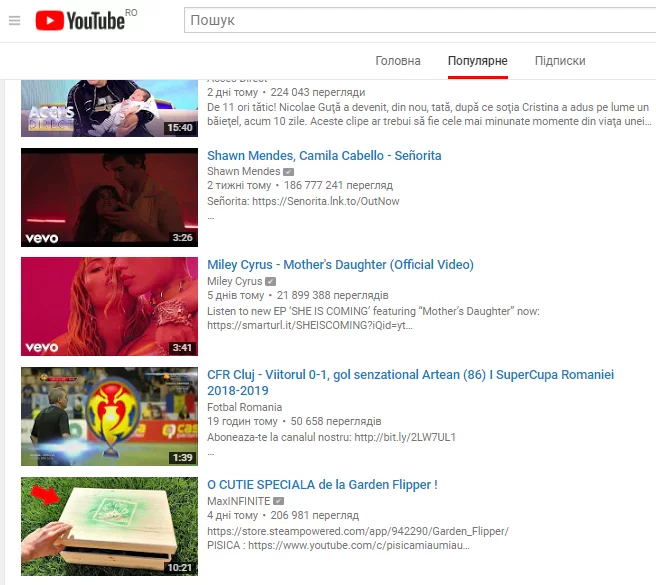Click Aboneaza-te la canalul nostru description
656x585 pixels.
331,437
